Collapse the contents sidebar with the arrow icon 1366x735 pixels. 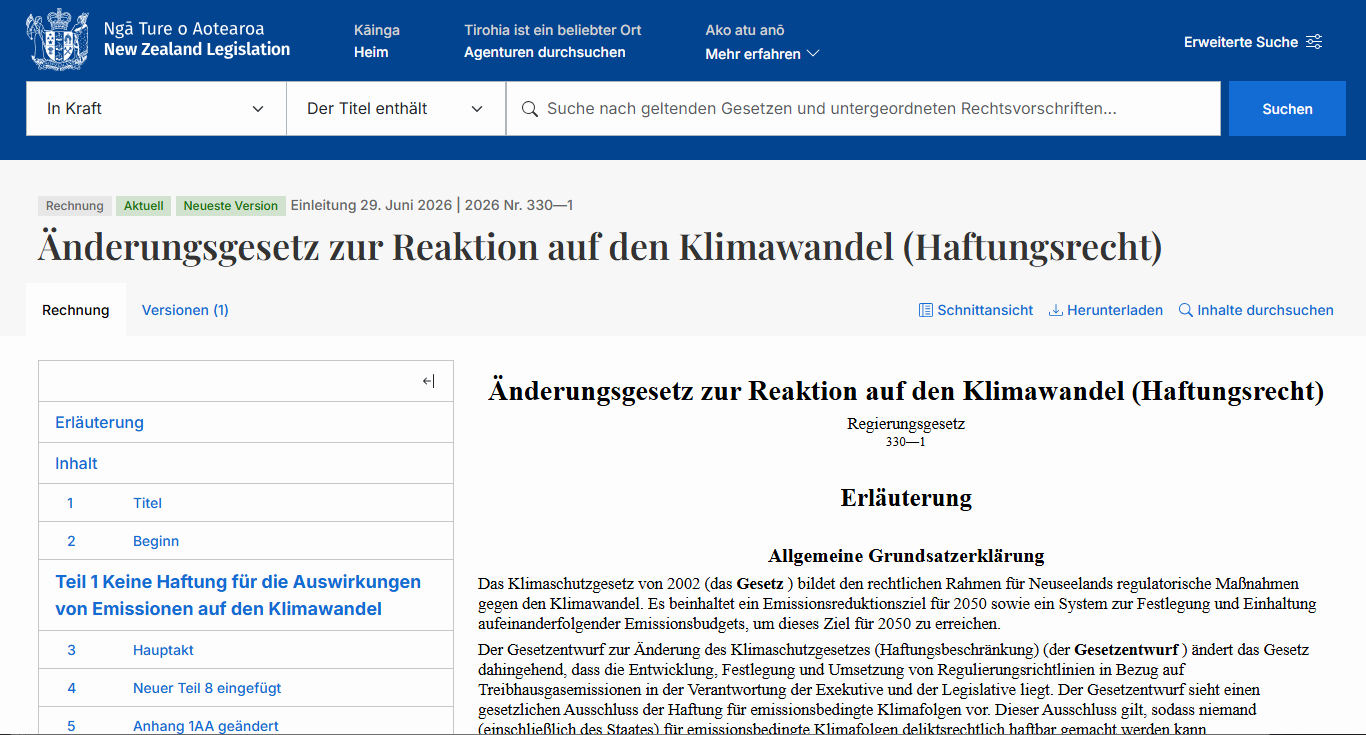428,381
